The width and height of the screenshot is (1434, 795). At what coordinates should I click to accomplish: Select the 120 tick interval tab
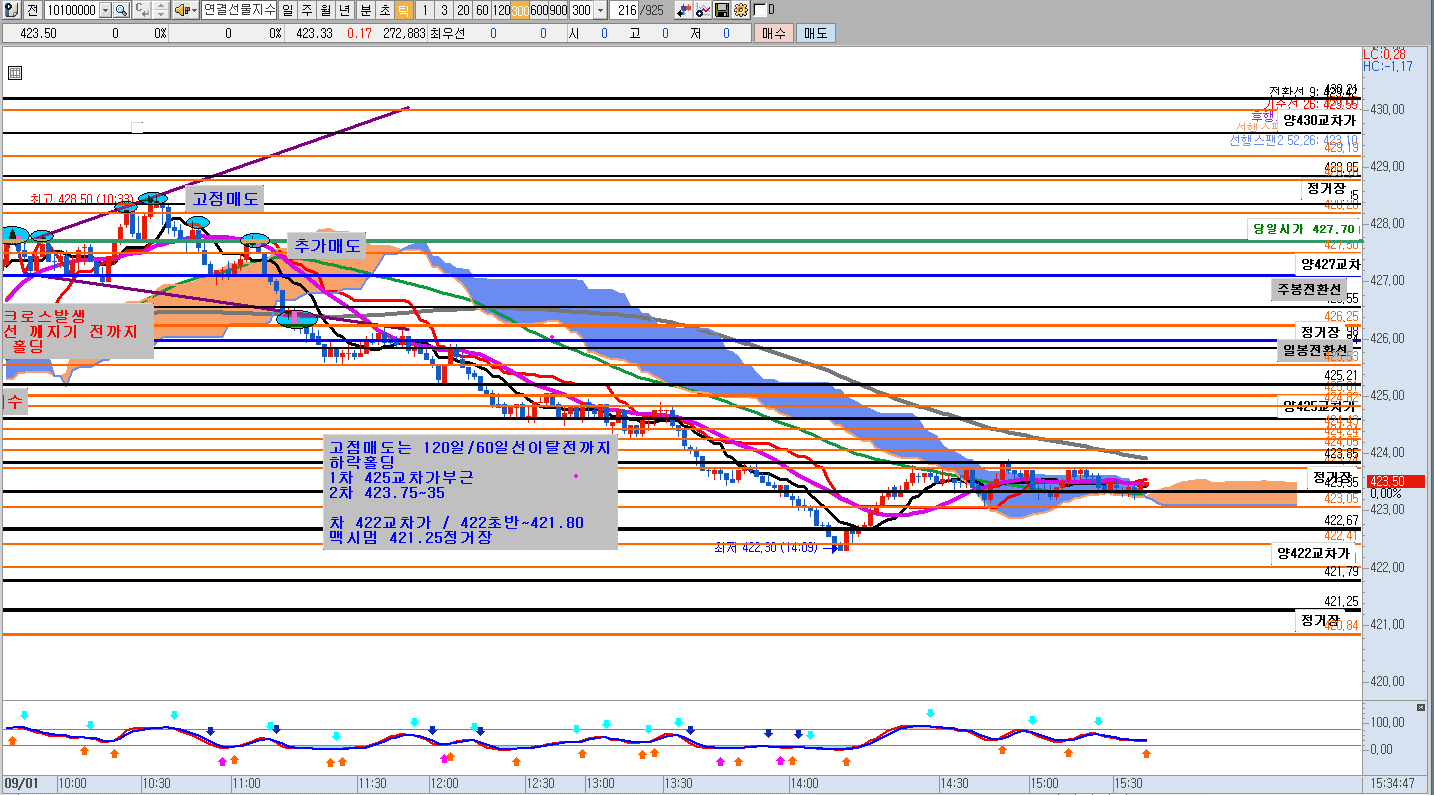click(501, 10)
